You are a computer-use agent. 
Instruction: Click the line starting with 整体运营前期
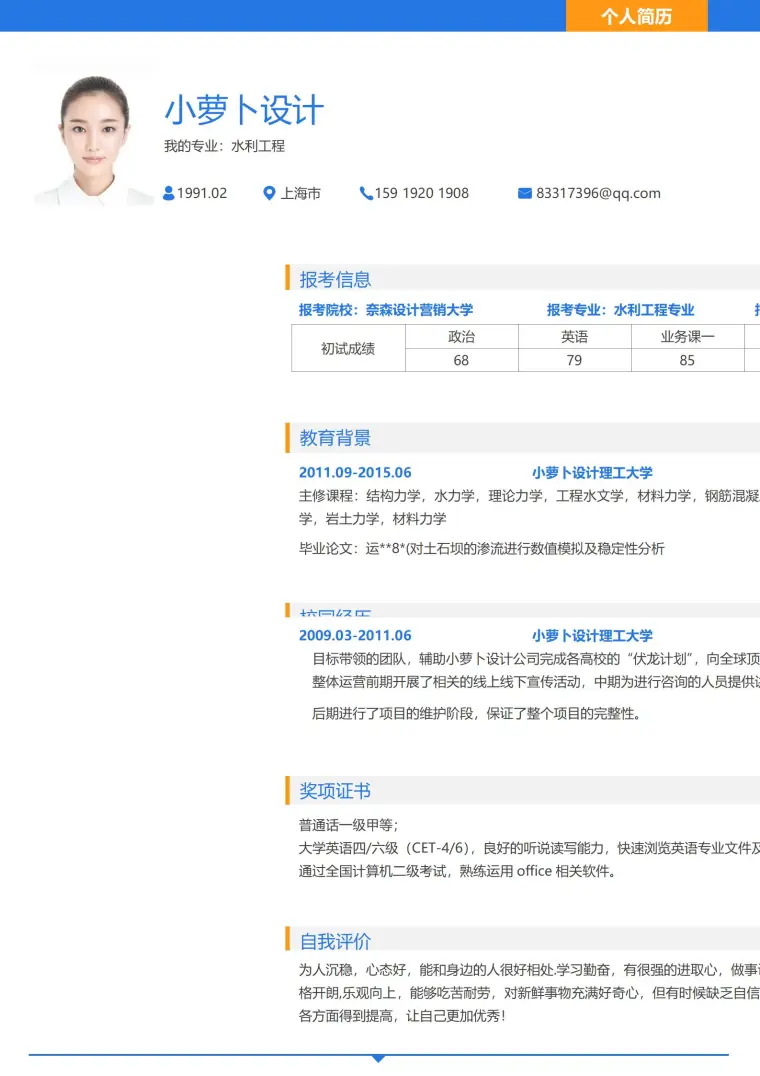coord(536,681)
